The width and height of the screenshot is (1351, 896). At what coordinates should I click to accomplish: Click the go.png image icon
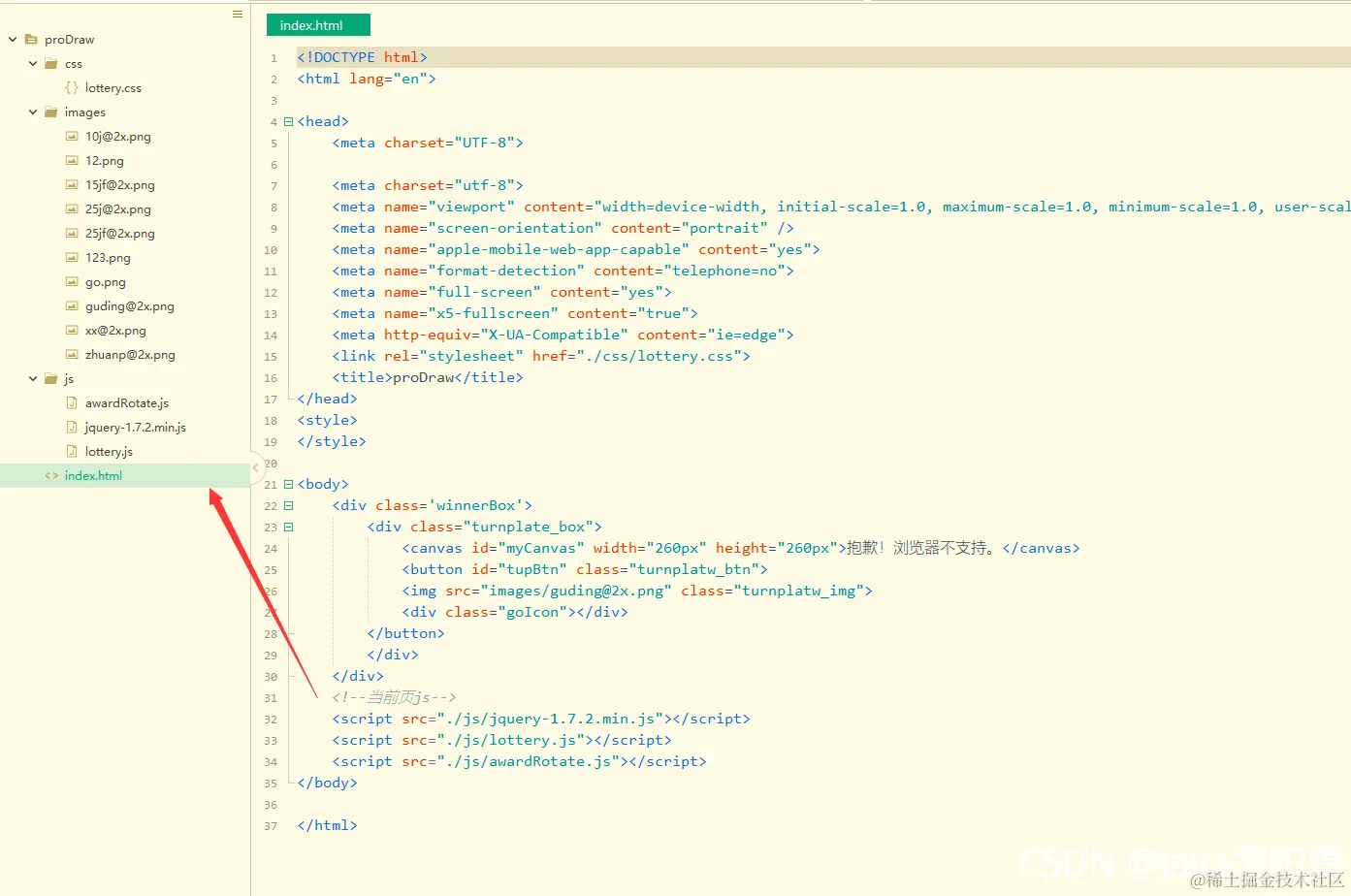[72, 282]
